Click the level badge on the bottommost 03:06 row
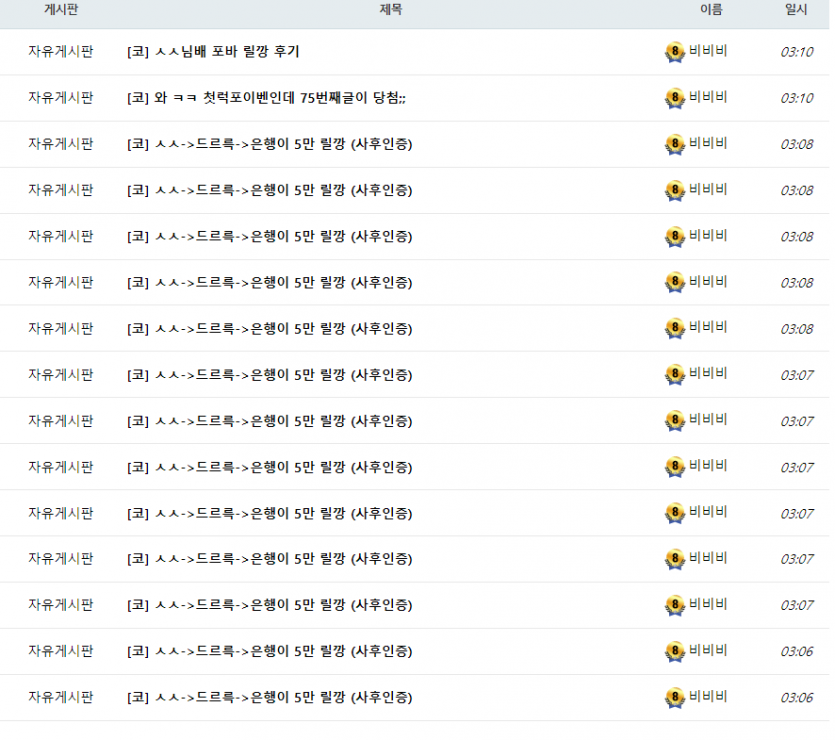Viewport: 835px width, 740px height. (x=675, y=698)
